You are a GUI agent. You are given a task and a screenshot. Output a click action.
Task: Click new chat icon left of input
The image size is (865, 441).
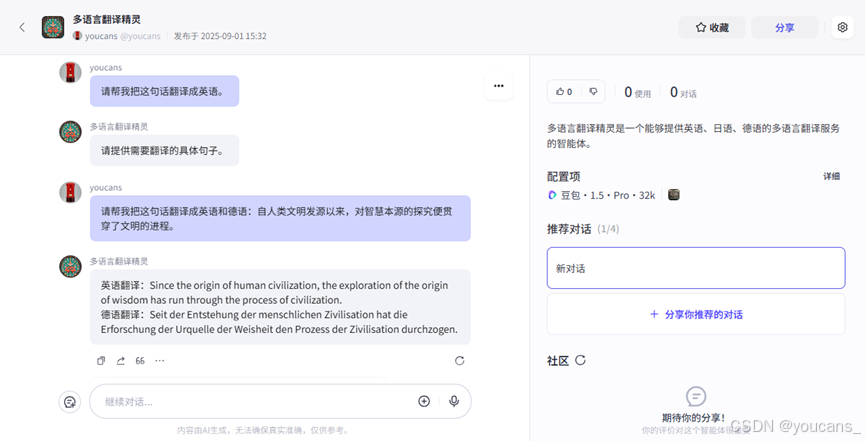pos(70,402)
